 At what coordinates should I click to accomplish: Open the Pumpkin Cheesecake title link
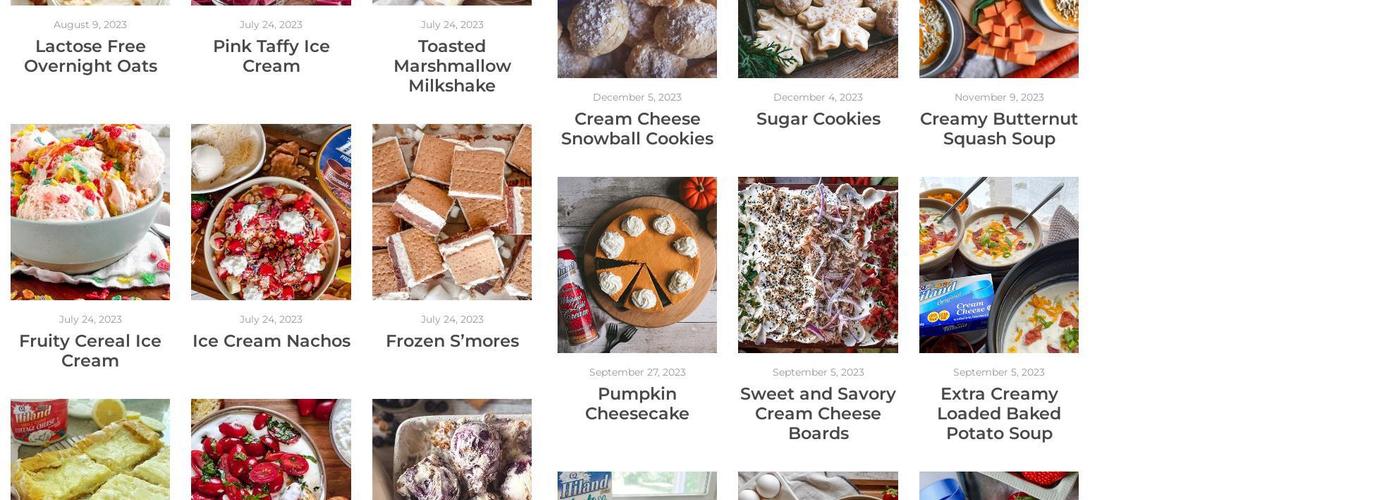pos(637,404)
